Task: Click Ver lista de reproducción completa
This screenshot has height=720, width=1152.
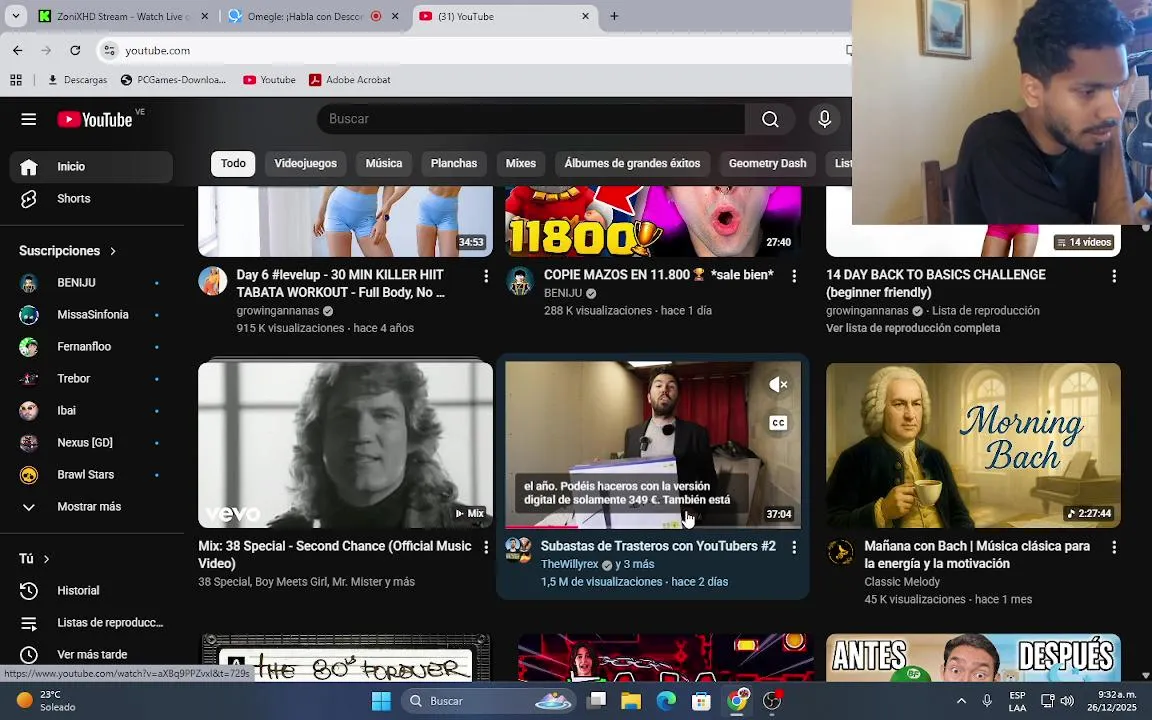Action: point(912,328)
